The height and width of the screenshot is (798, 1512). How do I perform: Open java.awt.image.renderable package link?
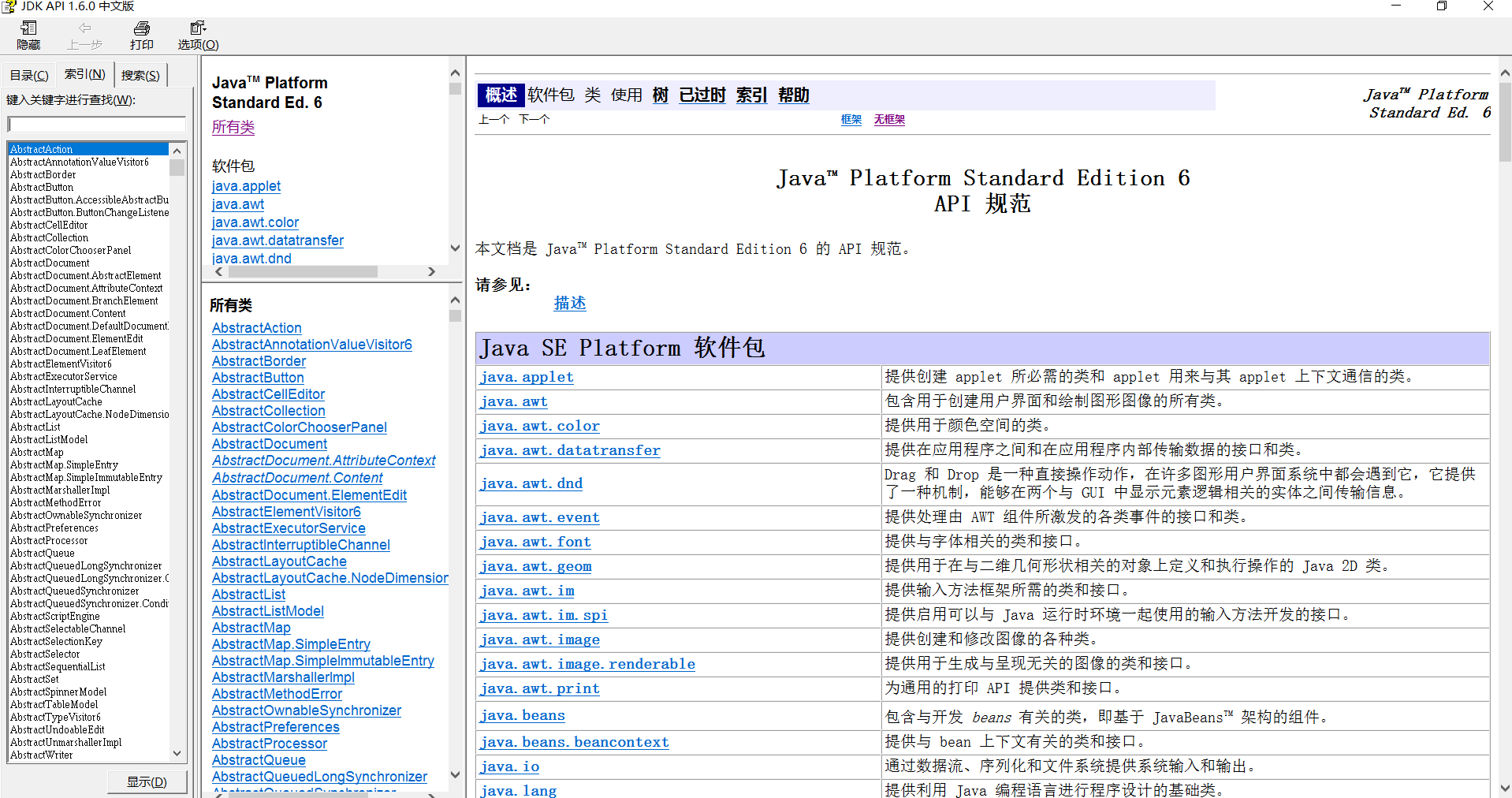[x=587, y=664]
